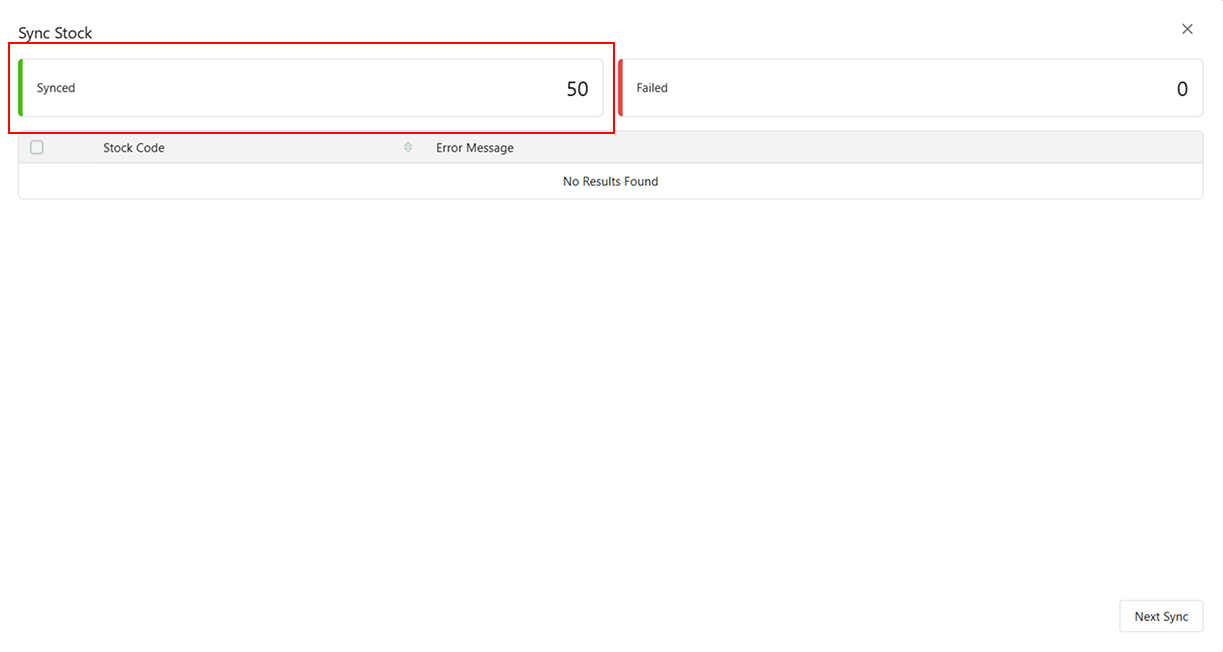Tick the select-all checkbox in table header
This screenshot has width=1223, height=652.
(x=37, y=147)
